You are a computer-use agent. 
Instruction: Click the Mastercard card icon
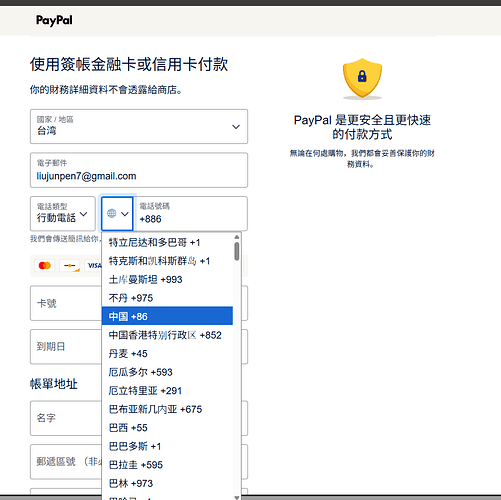[x=45, y=266]
